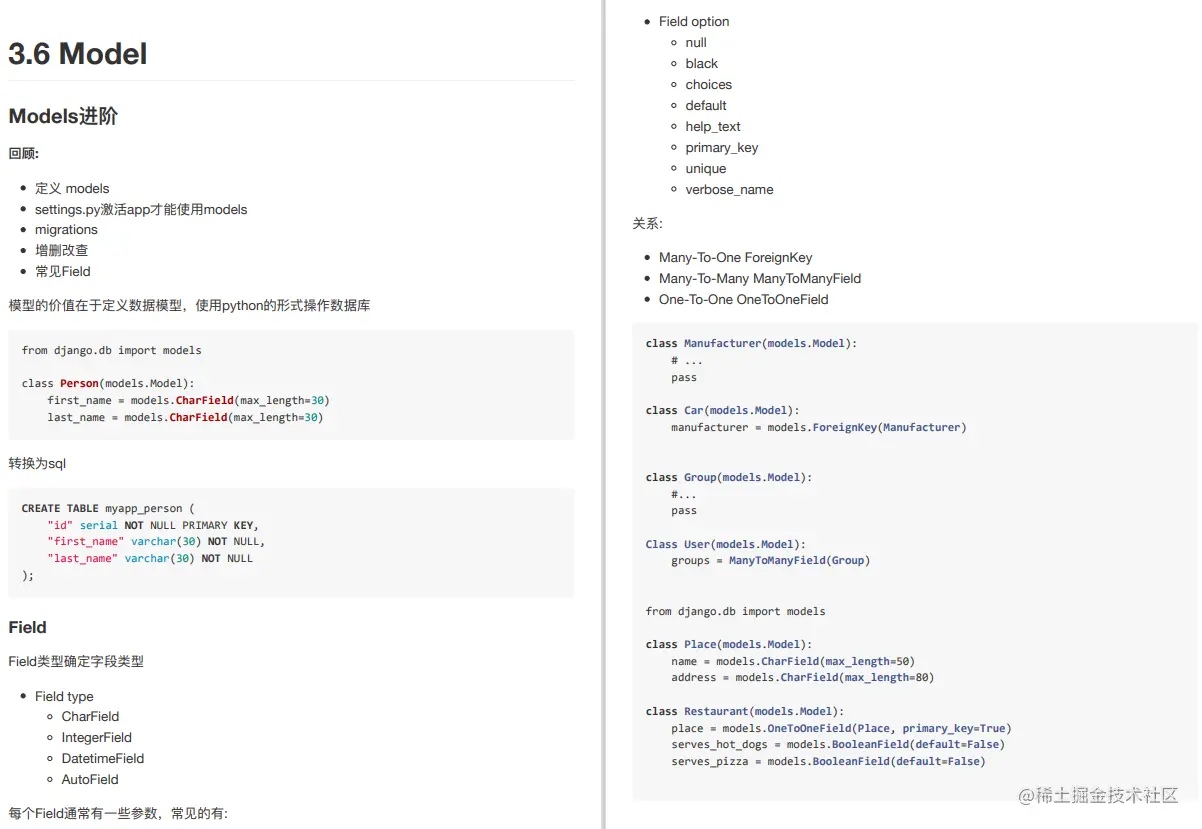Select the "address = models.CharField(max_length=80)" line
Viewport: 1202px width, 829px height.
[803, 677]
